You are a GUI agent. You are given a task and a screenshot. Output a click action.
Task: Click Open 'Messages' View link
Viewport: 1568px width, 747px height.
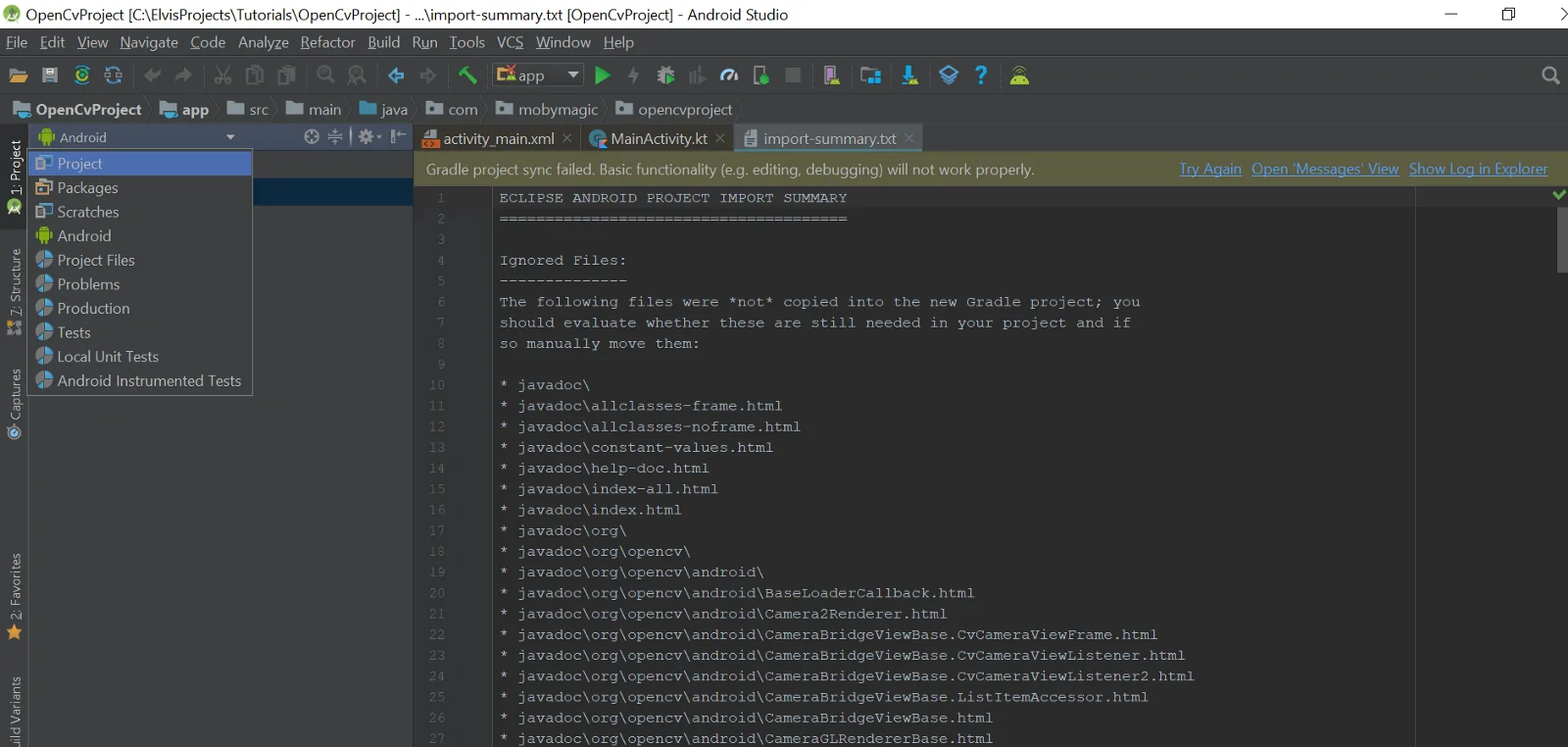[x=1325, y=169]
